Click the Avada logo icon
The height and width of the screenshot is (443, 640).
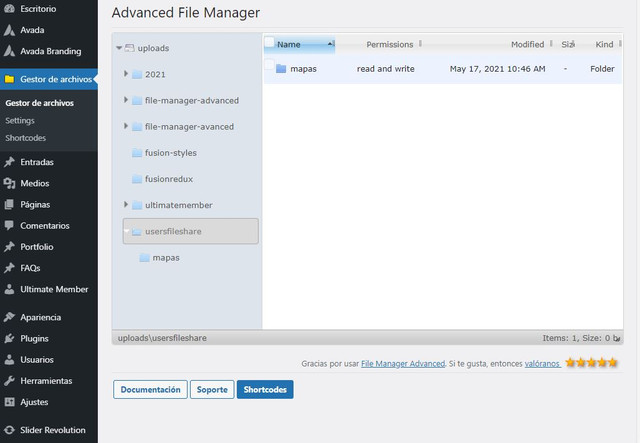click(x=9, y=30)
